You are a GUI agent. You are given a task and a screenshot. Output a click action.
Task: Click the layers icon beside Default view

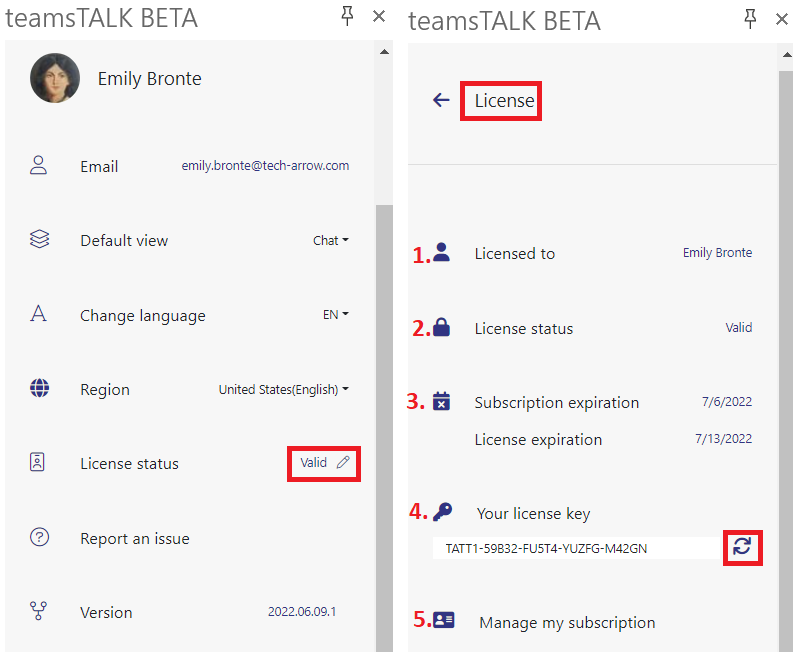coord(39,240)
